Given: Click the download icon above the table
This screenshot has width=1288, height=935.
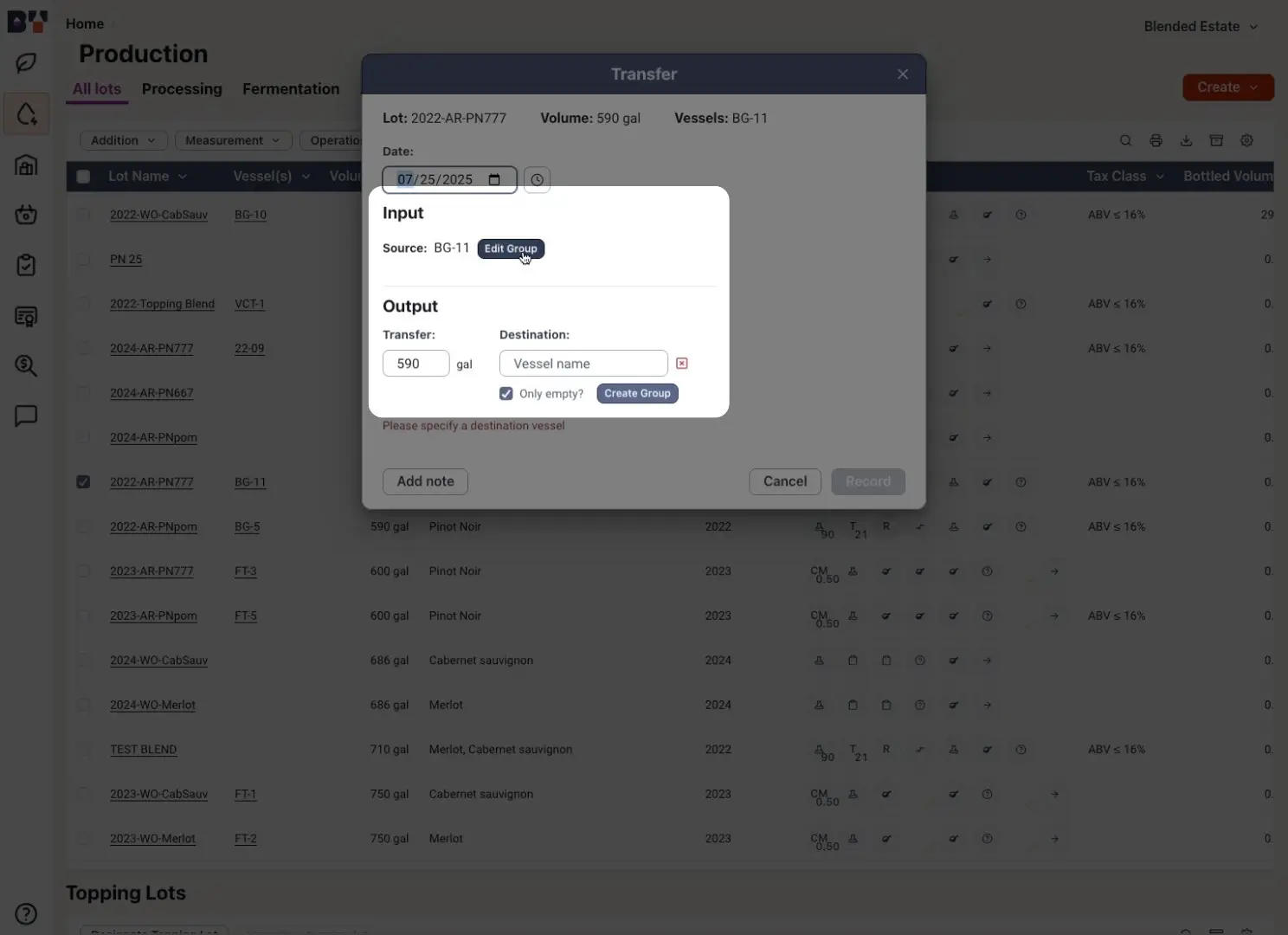Looking at the screenshot, I should coord(1186,140).
